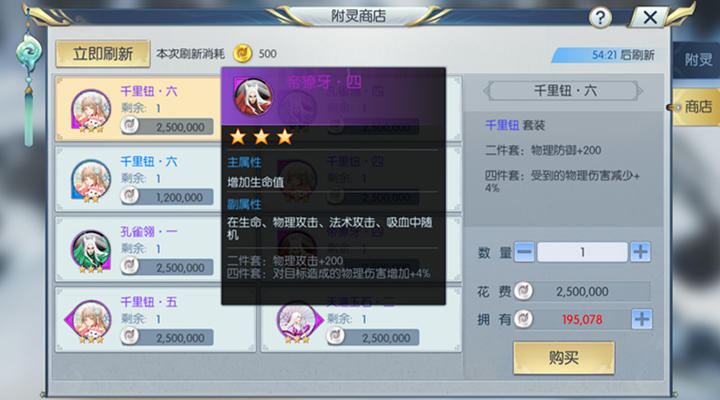
Task: Go to previous item with left arrow
Action: (x=487, y=91)
